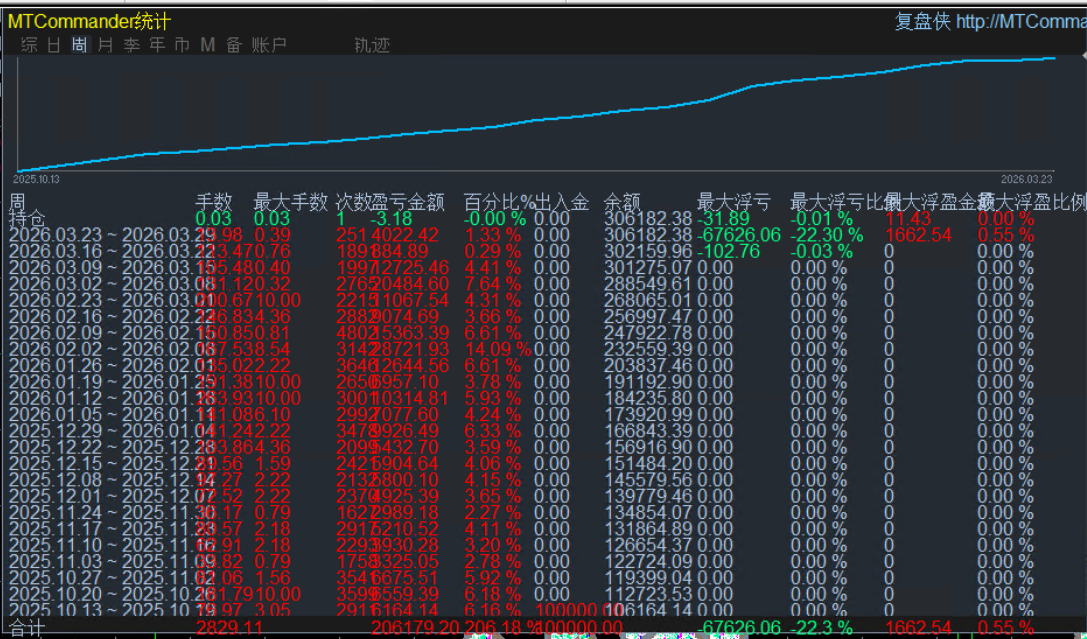Select the week row starting 2025.11.03
Screen dimensions: 1087x639
(x=544, y=561)
